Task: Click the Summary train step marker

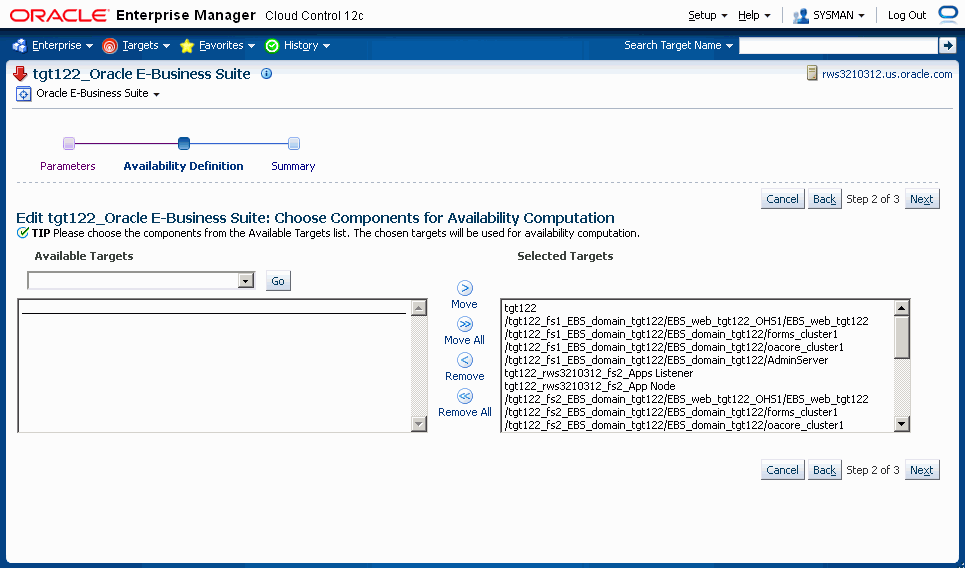Action: [x=294, y=143]
